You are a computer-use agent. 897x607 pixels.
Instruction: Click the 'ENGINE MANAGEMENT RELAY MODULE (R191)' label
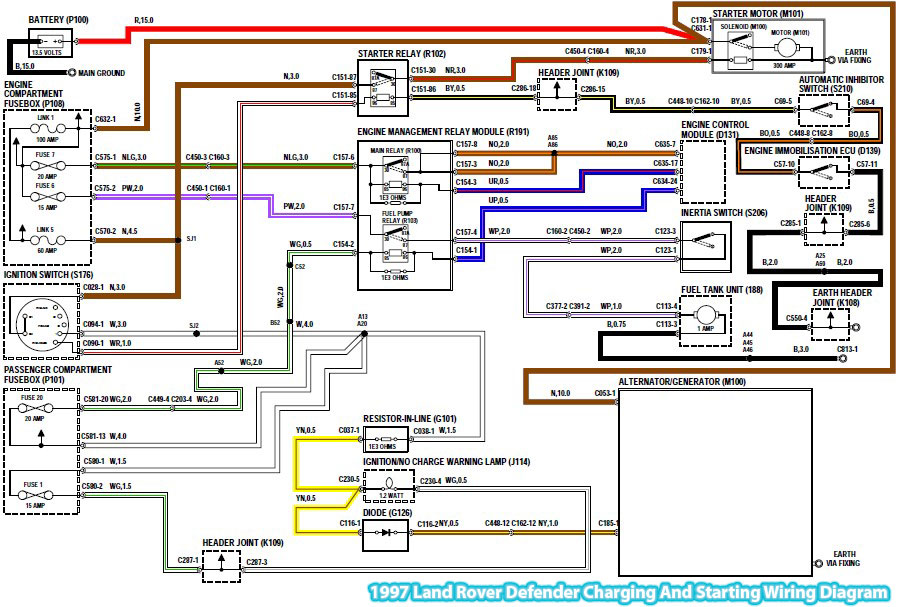[443, 132]
